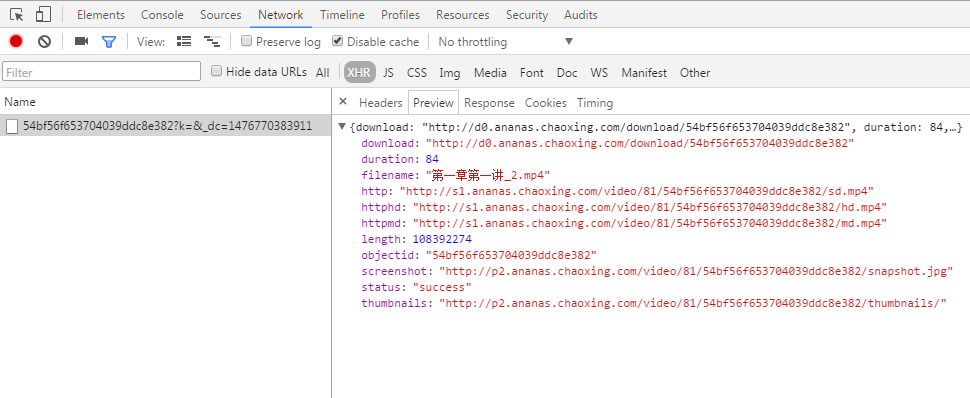Stop recording network log red button
The image size is (970, 398).
pyautogui.click(x=16, y=41)
